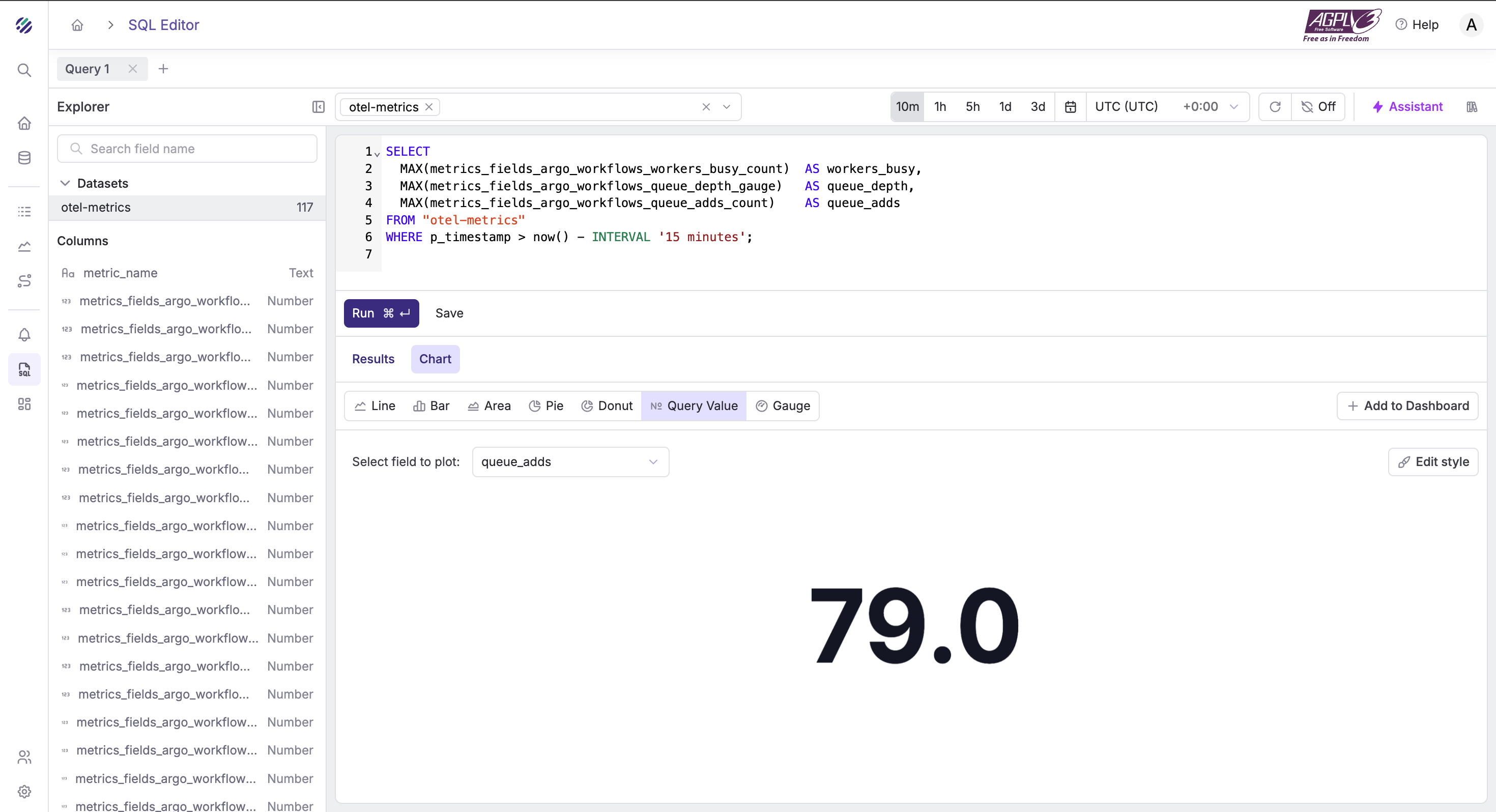
Task: Open the SQL editor sidebar icon
Action: coord(24,369)
